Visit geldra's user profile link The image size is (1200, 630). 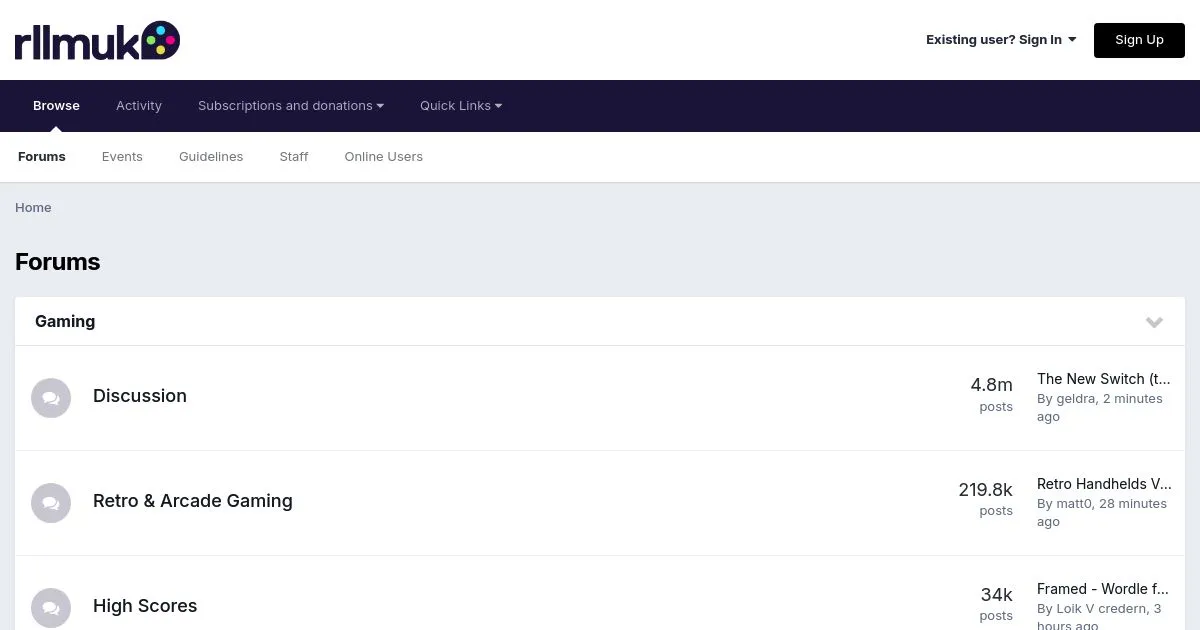click(x=1076, y=399)
